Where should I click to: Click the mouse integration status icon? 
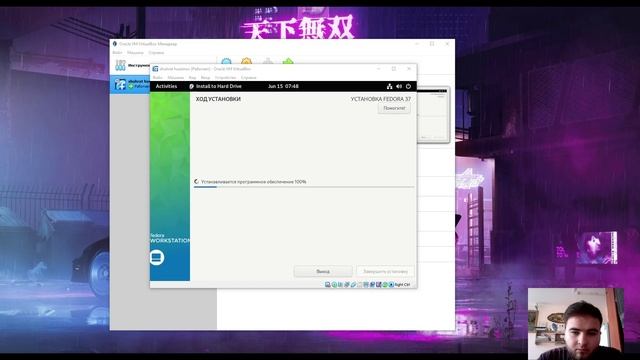[x=385, y=284]
